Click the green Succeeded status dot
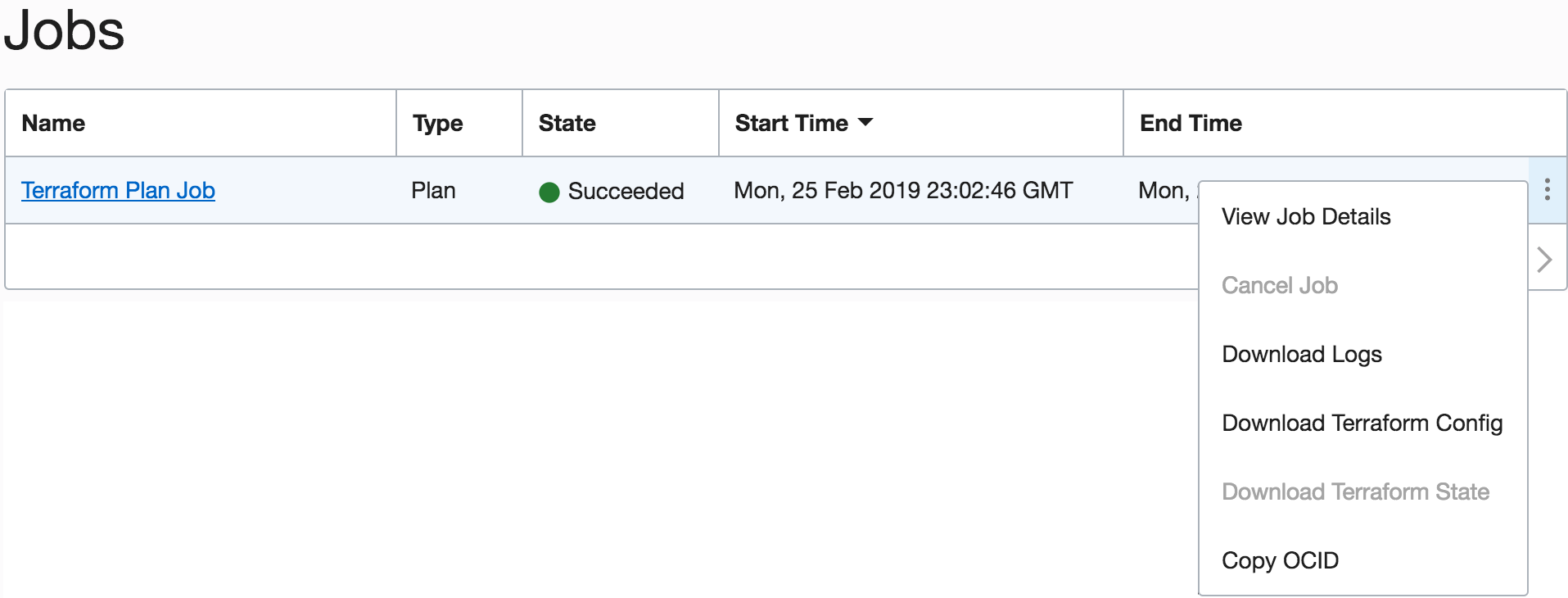The image size is (1568, 598). 549,193
